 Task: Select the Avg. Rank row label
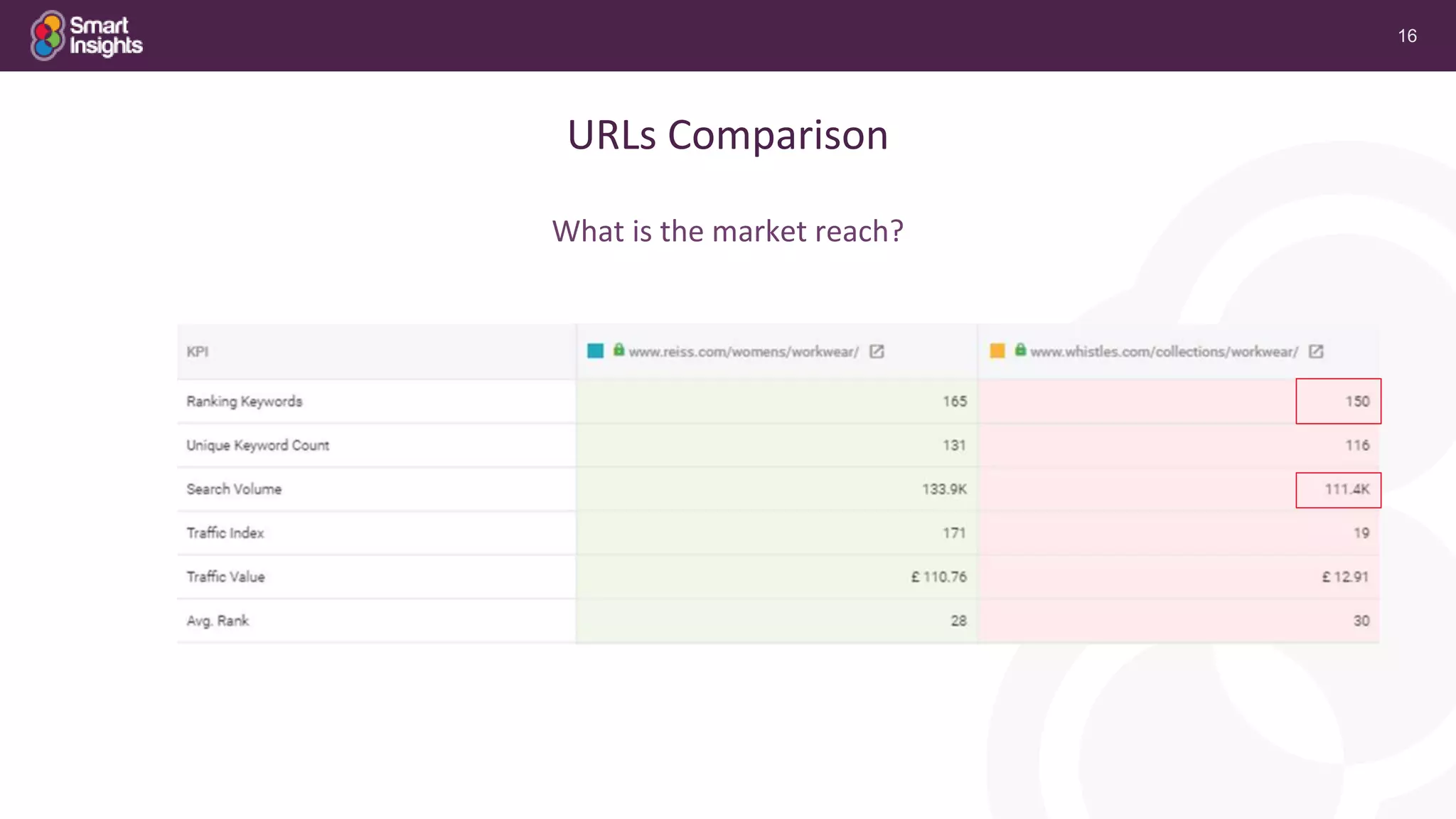(x=218, y=621)
